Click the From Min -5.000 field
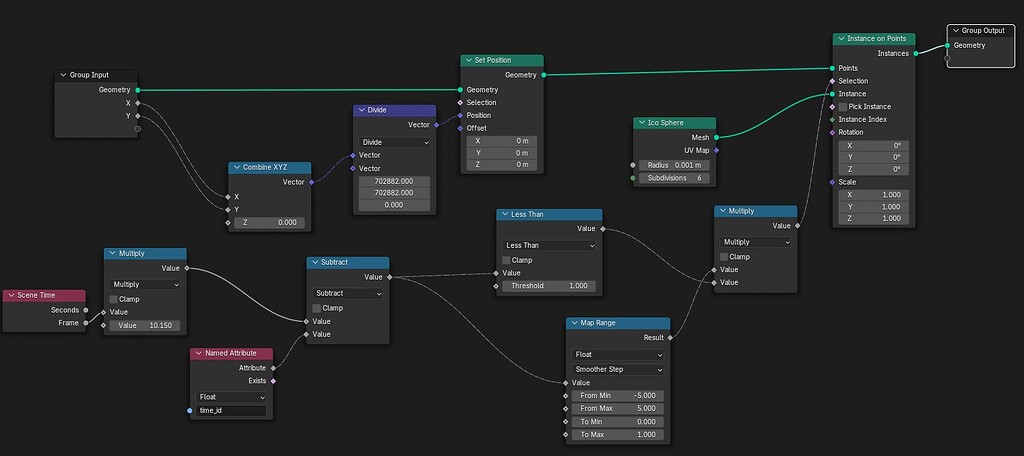Screen dimensions: 1024x456 [618, 396]
